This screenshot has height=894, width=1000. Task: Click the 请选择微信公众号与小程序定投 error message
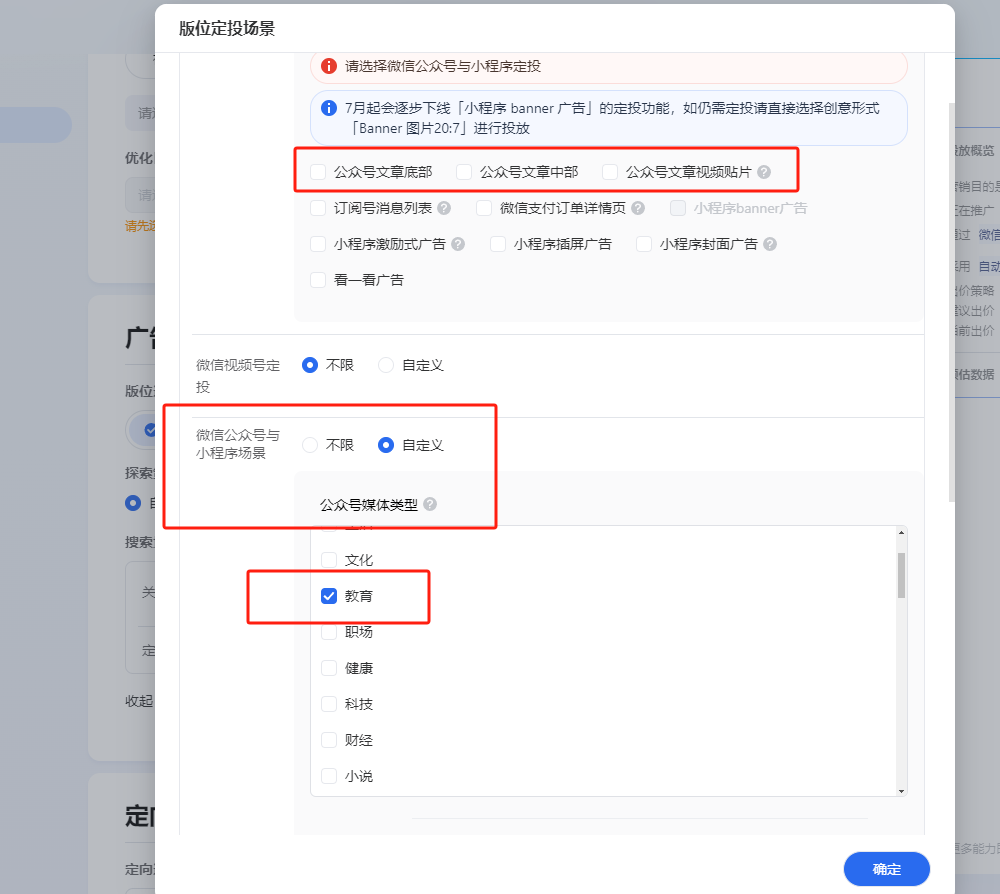pos(443,66)
